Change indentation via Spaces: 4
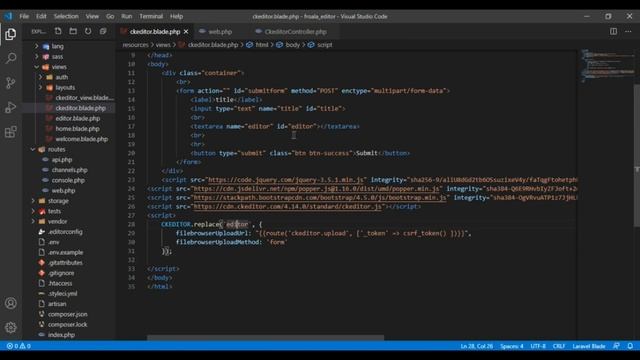The width and height of the screenshot is (640, 360). (511, 346)
